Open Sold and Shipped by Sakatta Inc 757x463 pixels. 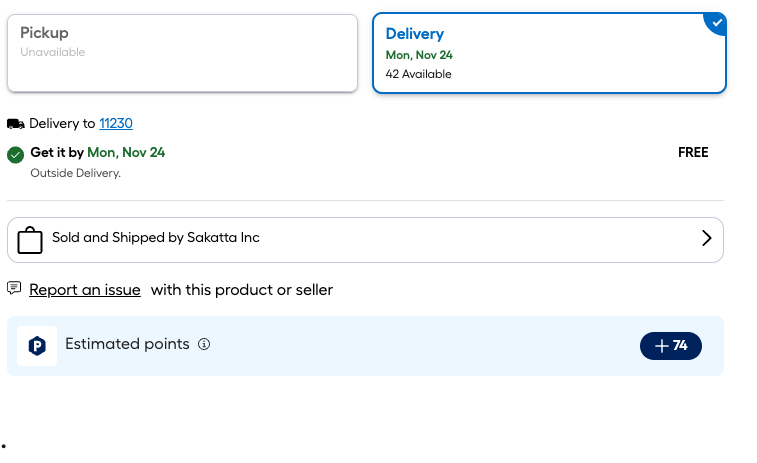(156, 238)
